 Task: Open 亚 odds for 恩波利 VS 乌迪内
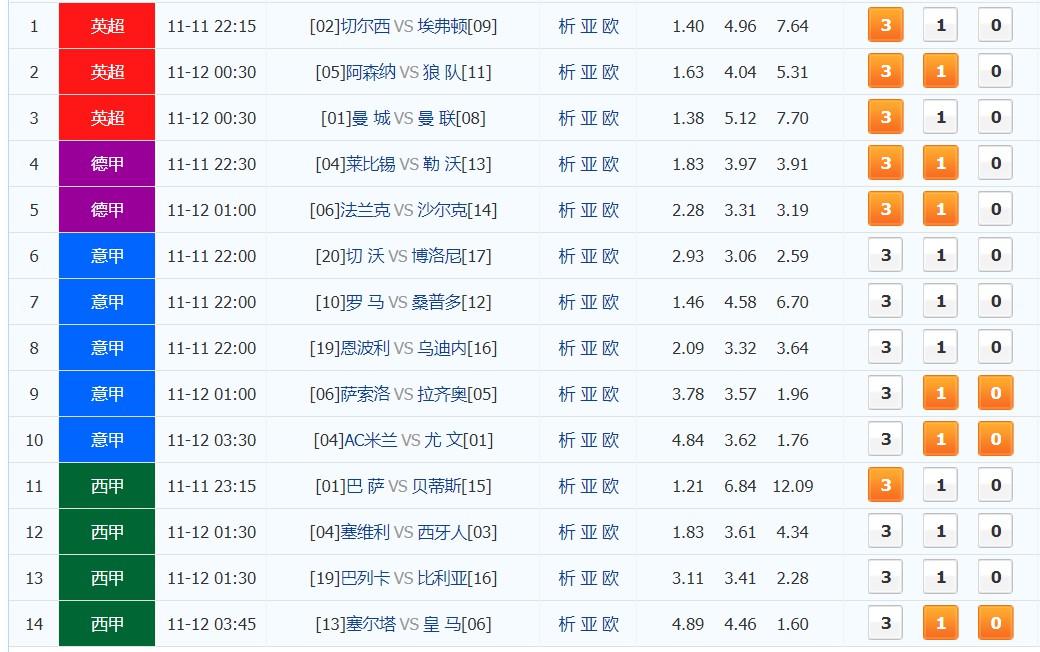click(x=588, y=348)
